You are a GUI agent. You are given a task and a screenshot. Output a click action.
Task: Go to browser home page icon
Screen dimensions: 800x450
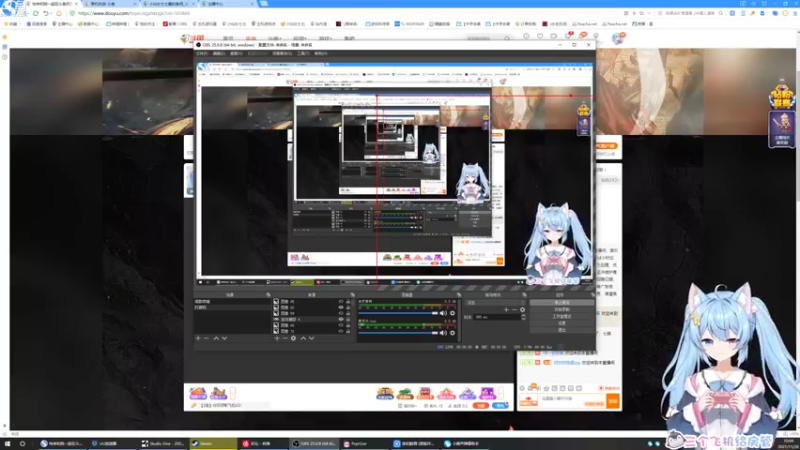pos(59,13)
